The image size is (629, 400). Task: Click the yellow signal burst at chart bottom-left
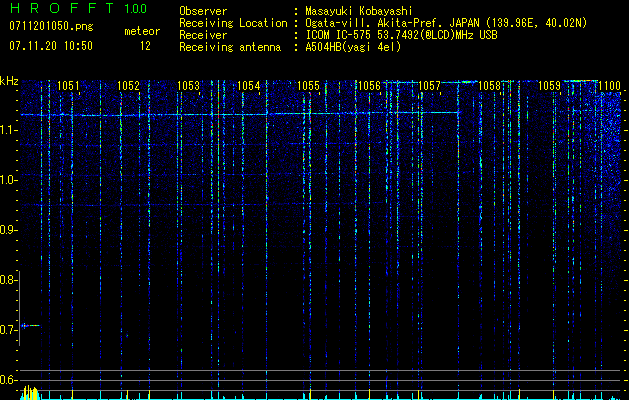(30, 392)
